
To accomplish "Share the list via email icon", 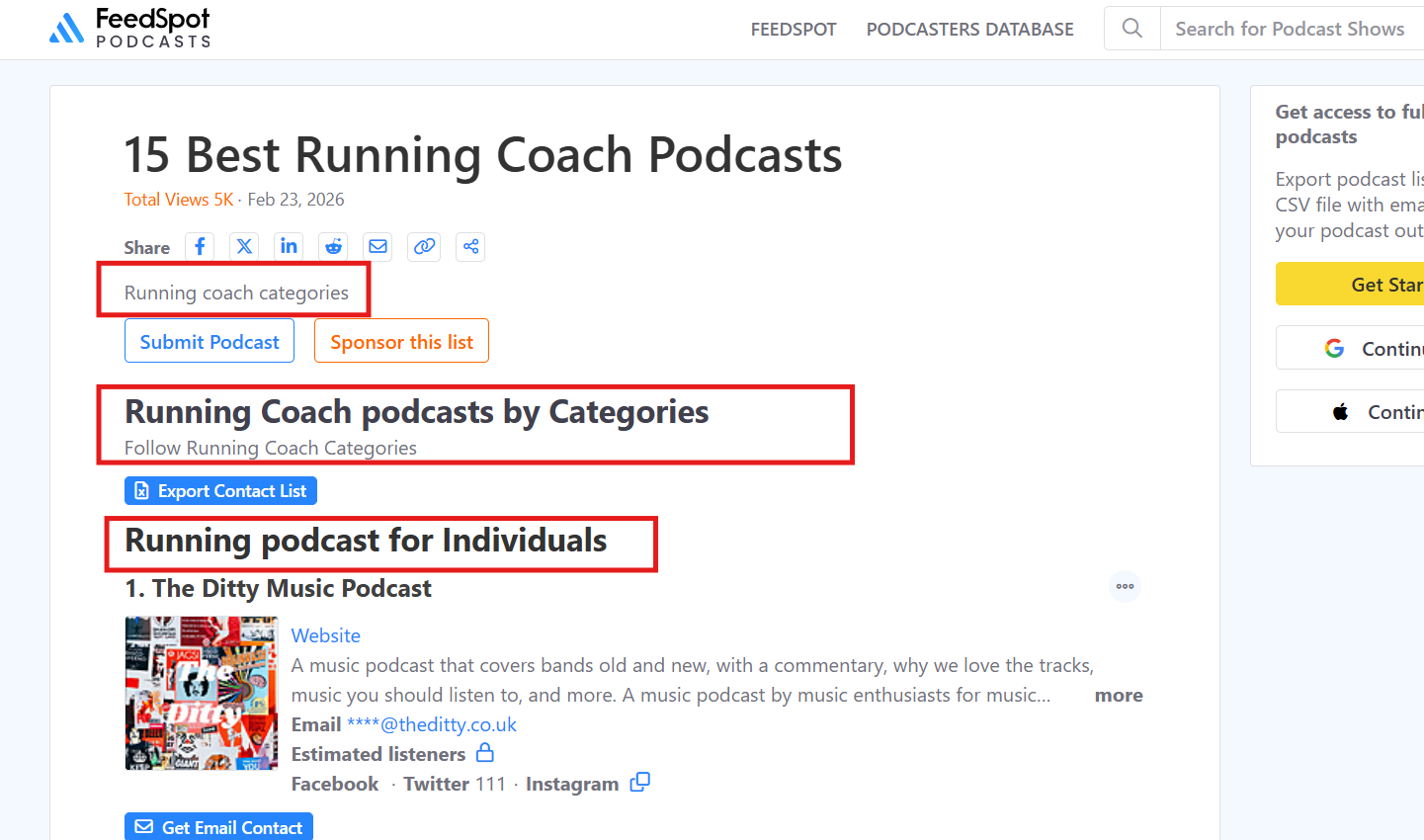I will click(x=377, y=246).
